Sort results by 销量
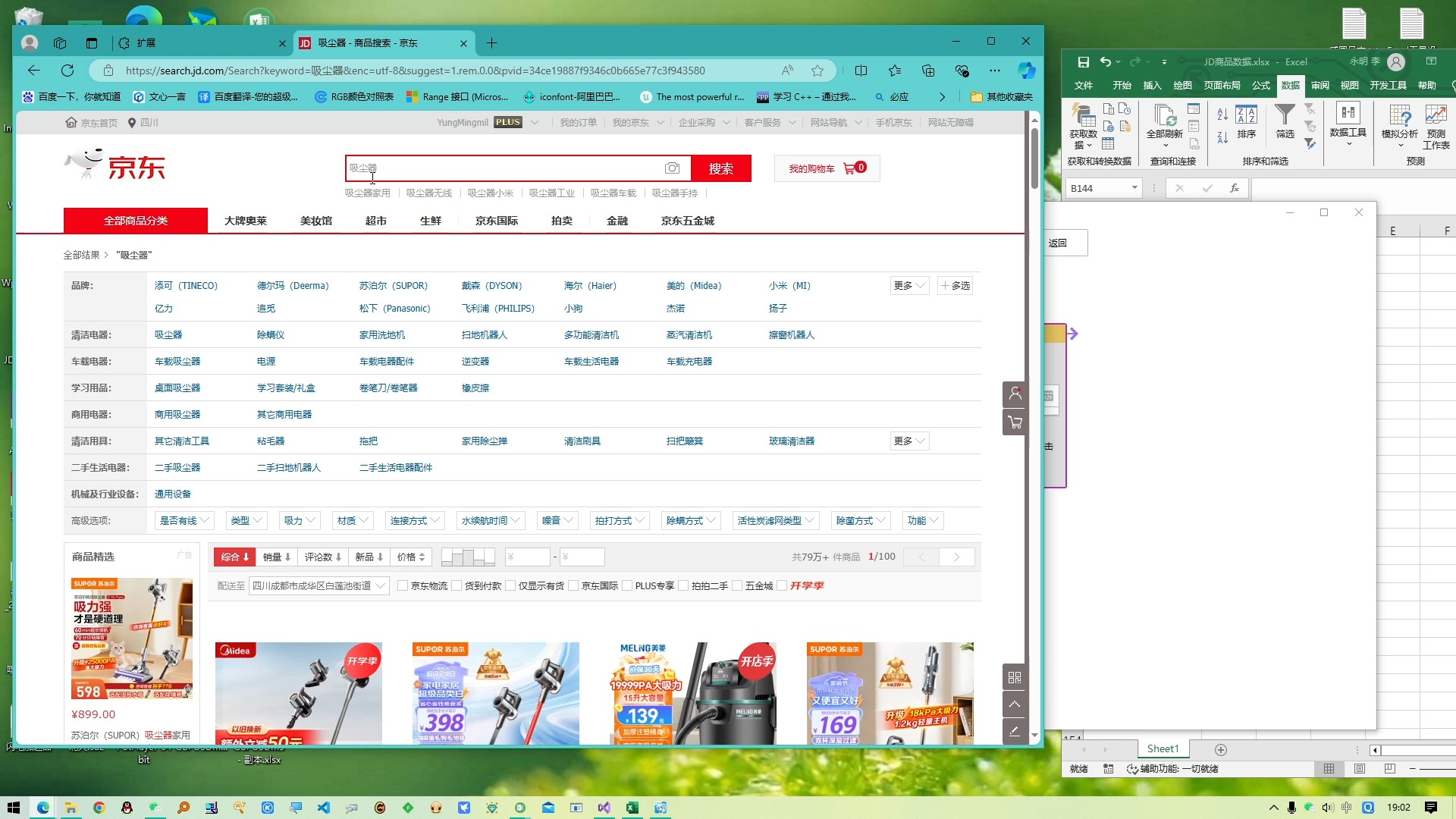 click(277, 557)
